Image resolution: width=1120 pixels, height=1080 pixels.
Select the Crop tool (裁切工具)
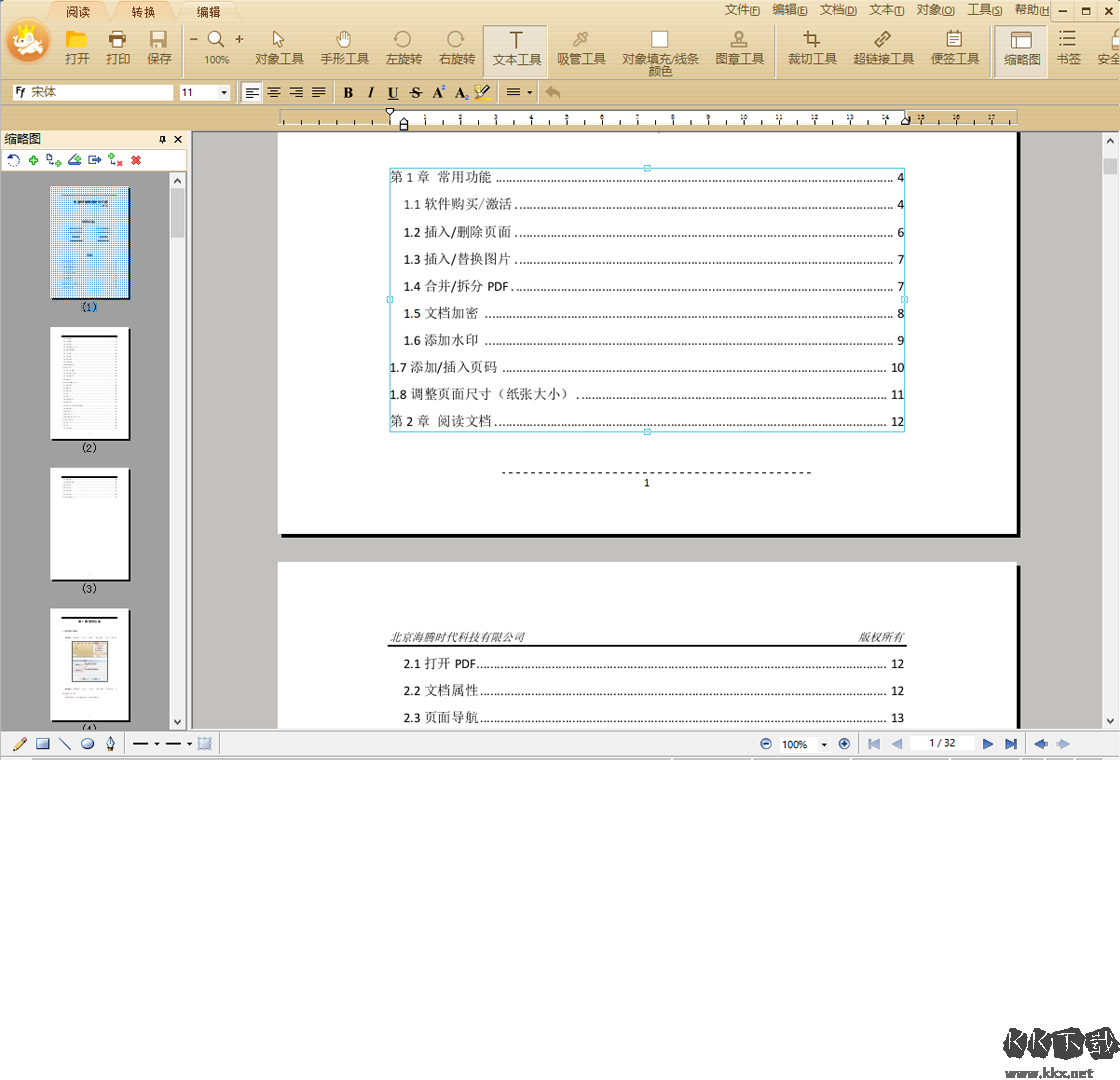click(812, 48)
